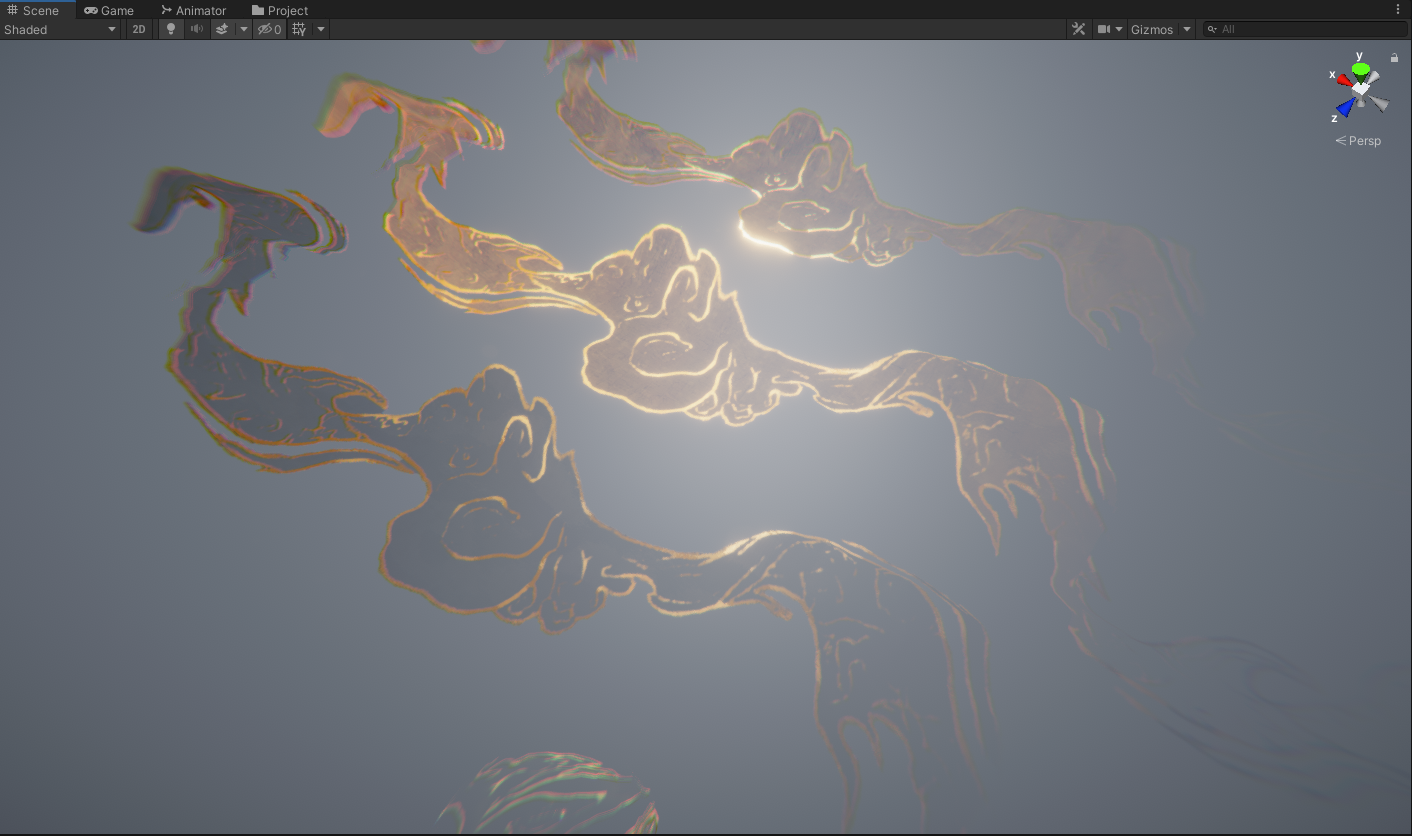Toggle 2D view mode
Viewport: 1412px width, 836px height.
139,29
